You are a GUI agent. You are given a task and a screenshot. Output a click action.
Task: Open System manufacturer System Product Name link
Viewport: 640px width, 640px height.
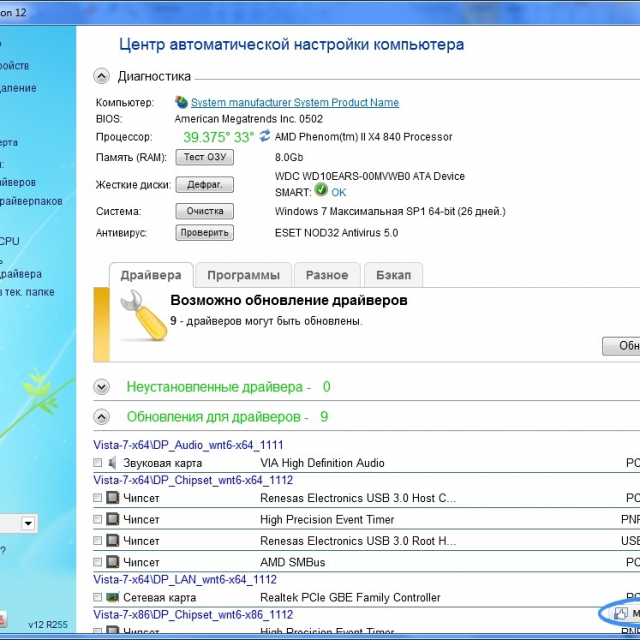(294, 102)
